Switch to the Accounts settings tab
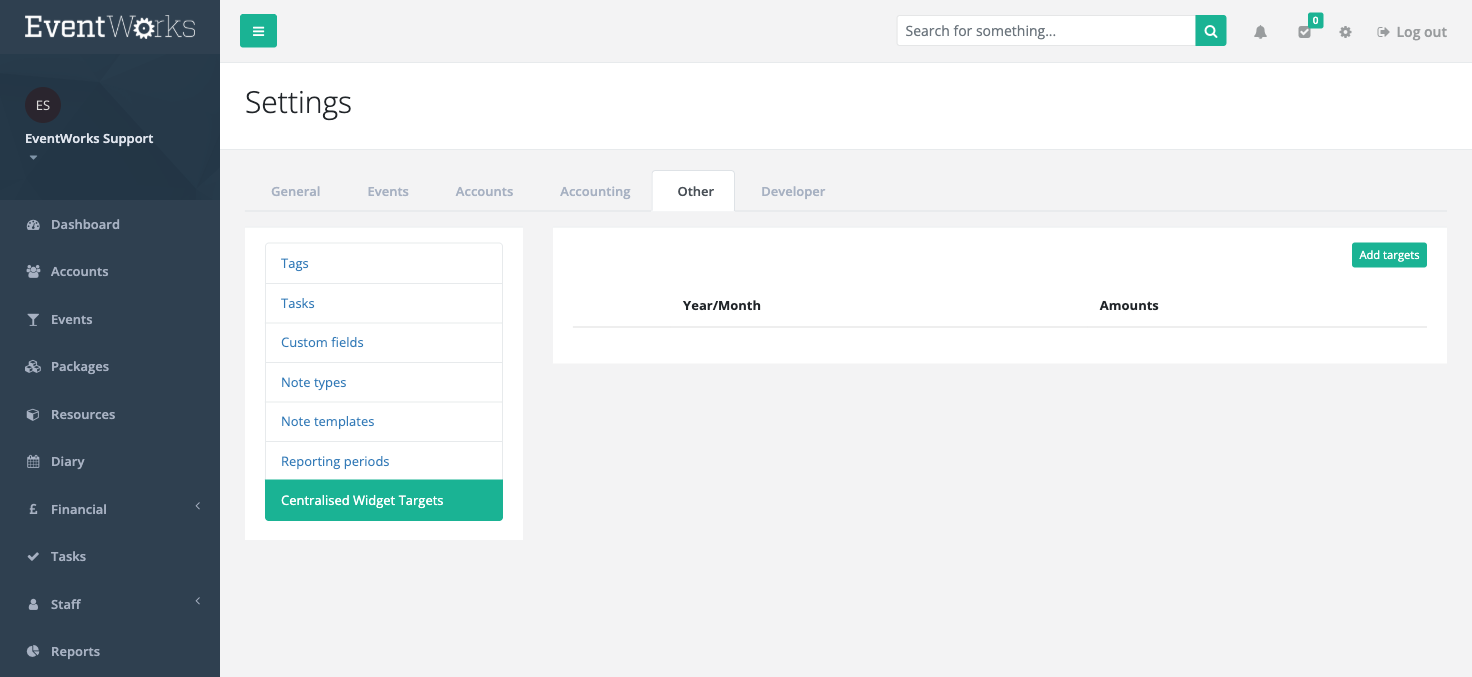 click(484, 191)
